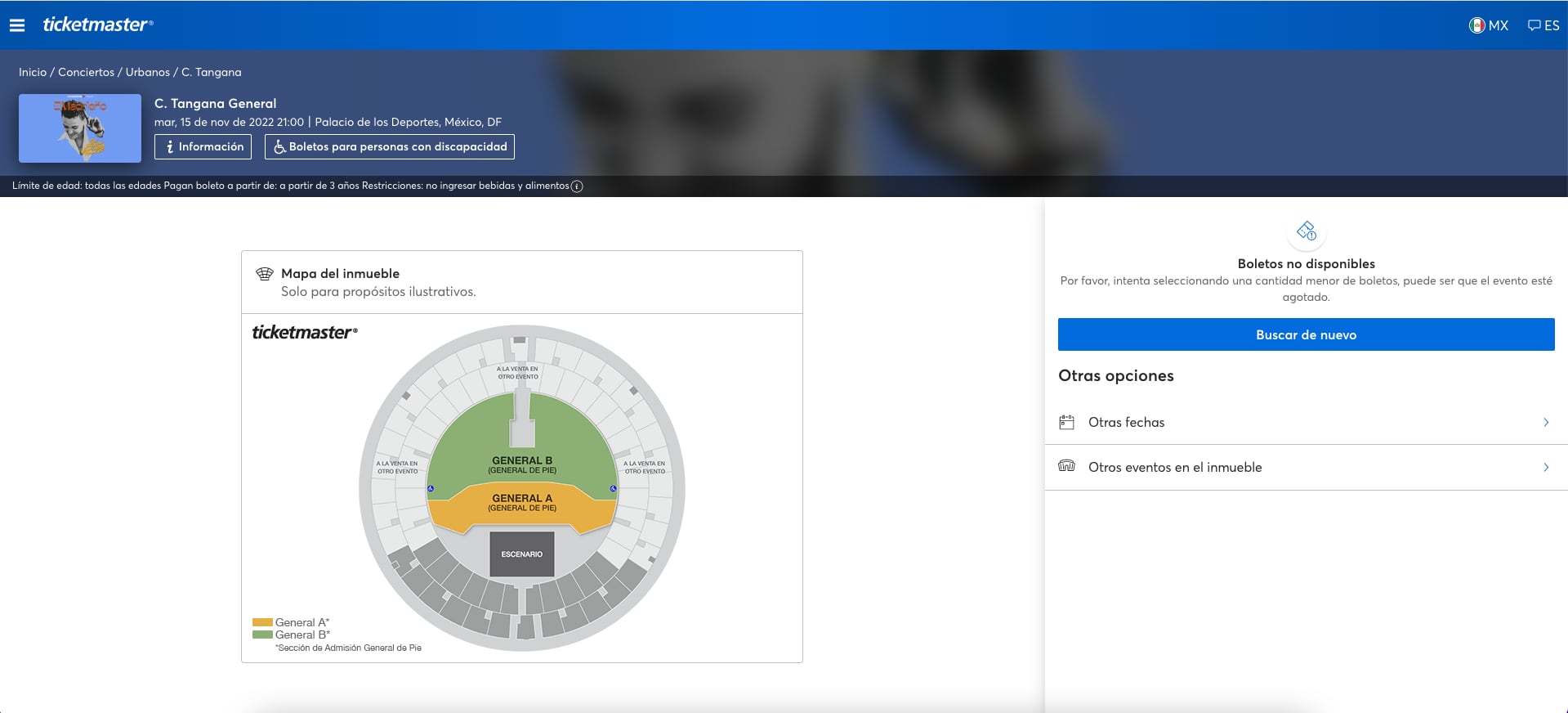Click the tickets unavailable icon
Image resolution: width=1568 pixels, height=713 pixels.
click(1306, 231)
